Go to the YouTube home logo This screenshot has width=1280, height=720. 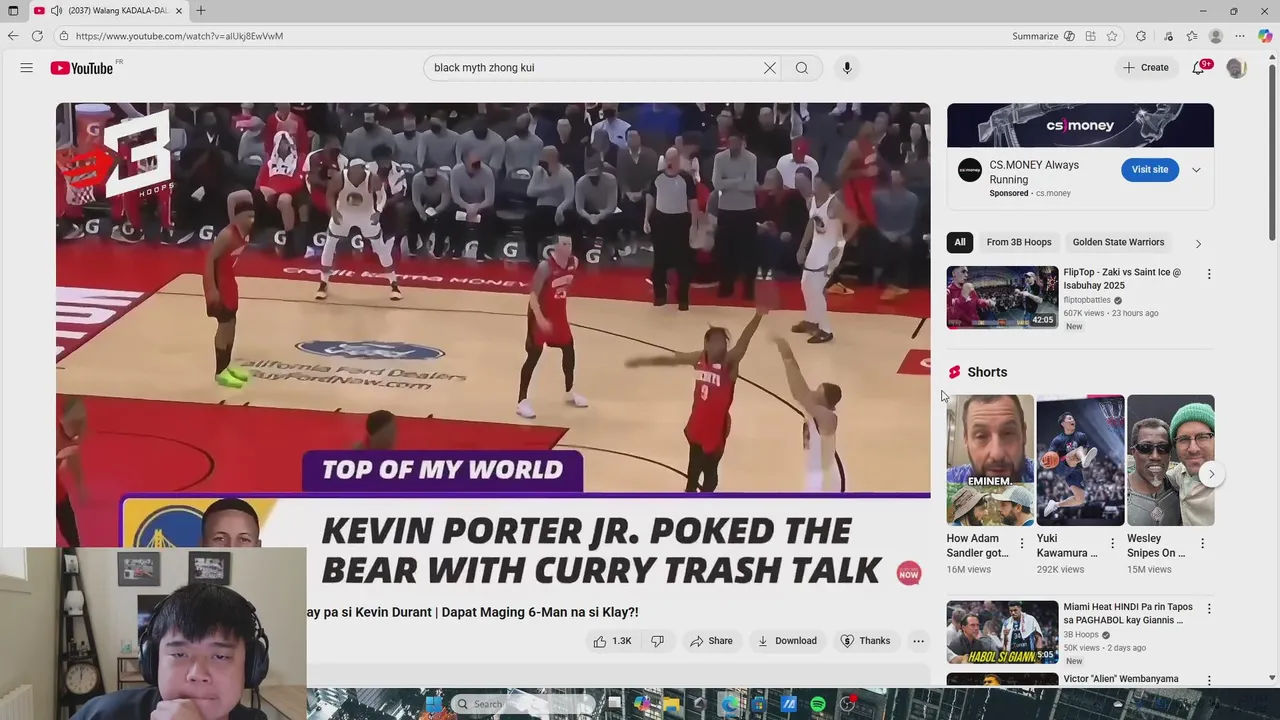[82, 68]
